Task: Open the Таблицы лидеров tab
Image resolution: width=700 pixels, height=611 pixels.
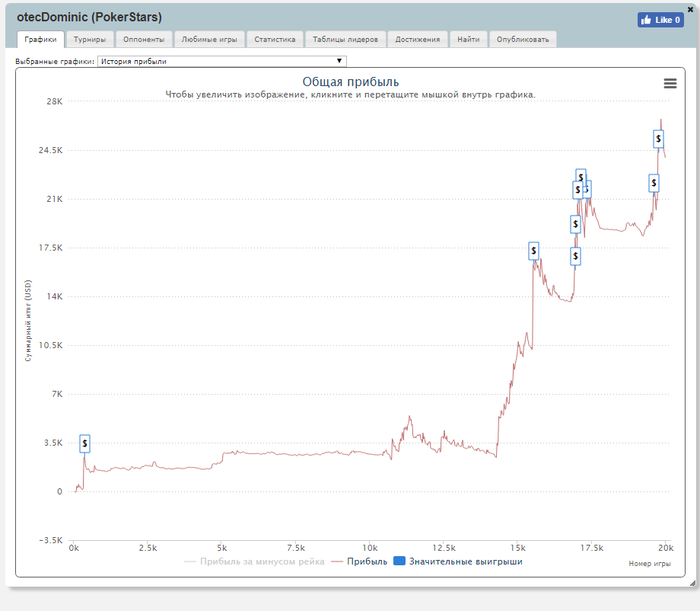Action: (x=345, y=39)
